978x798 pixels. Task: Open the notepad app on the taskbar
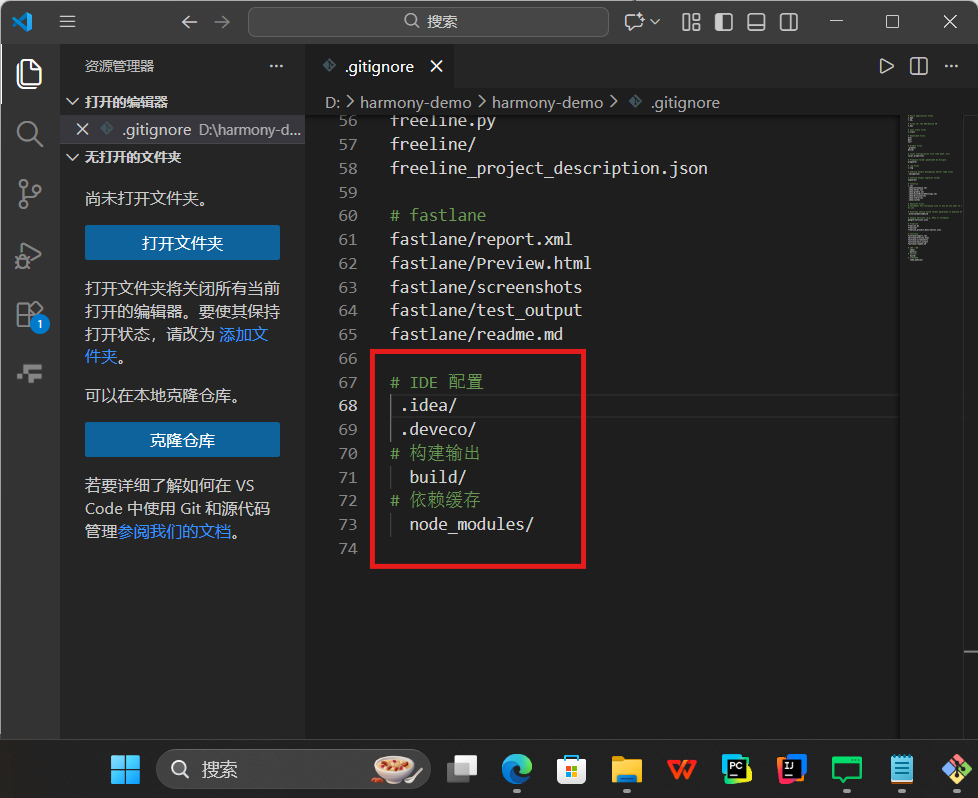[901, 769]
